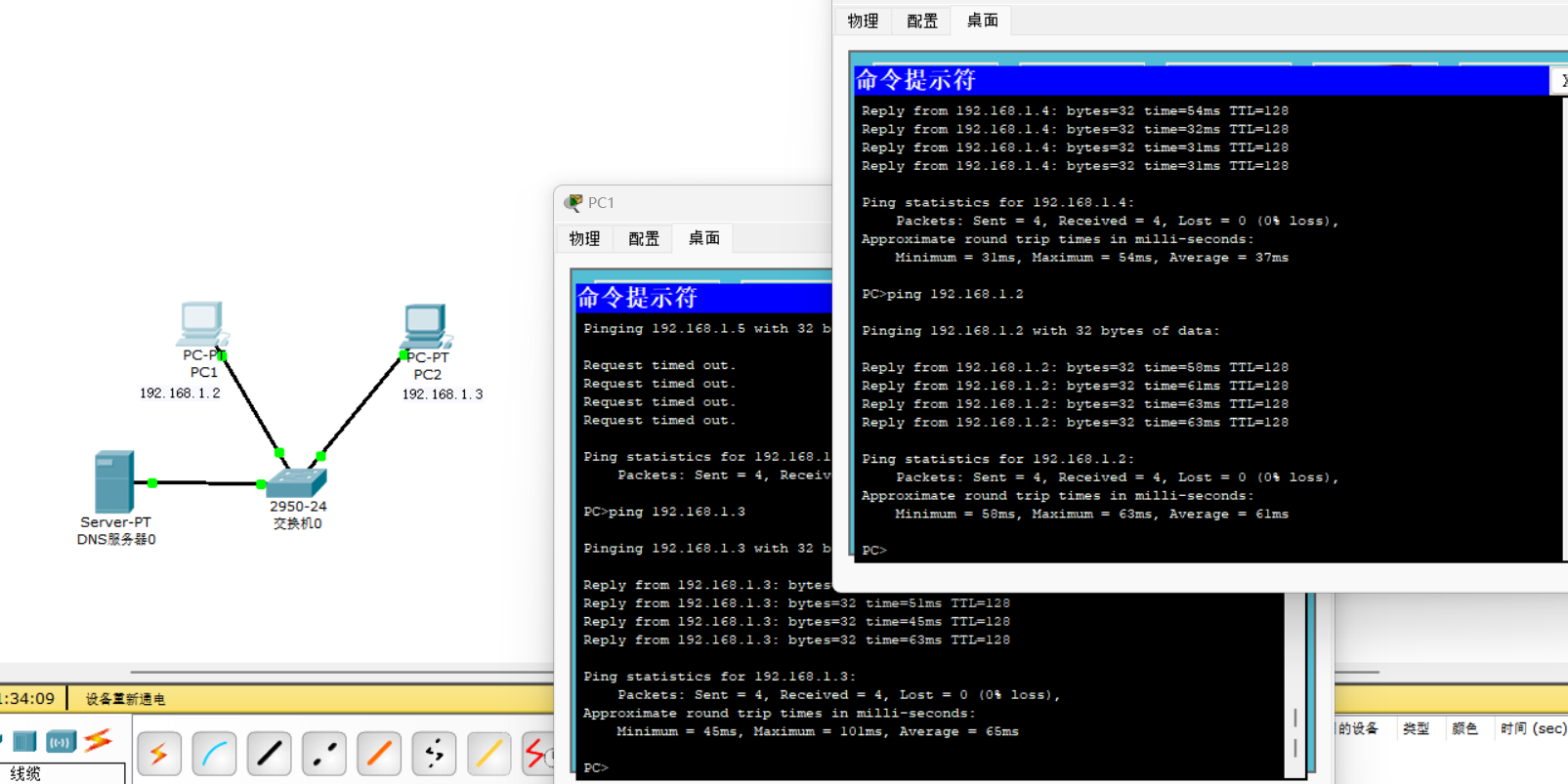
Task: Pick the dashed copper cross-over cable
Action: pos(323,754)
